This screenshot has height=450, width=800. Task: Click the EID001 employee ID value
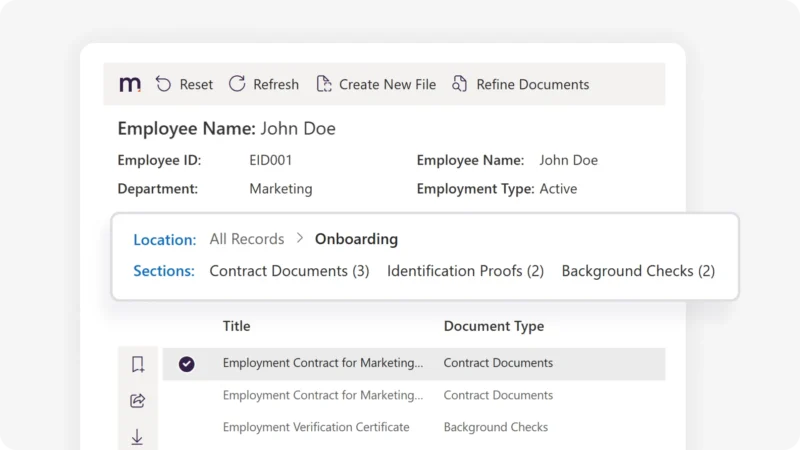click(x=270, y=160)
